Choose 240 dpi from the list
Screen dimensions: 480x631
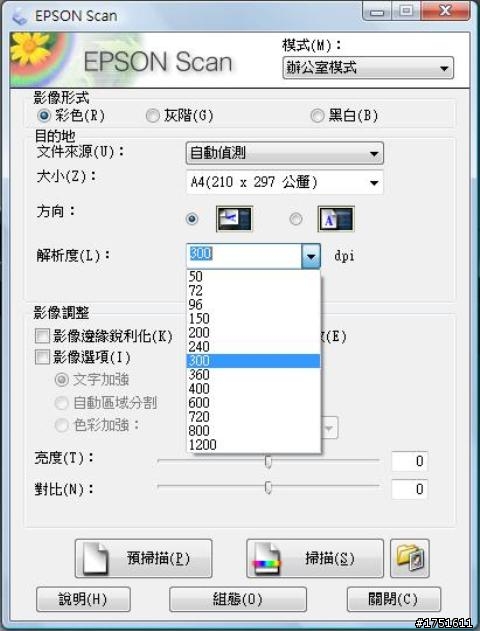[253, 346]
